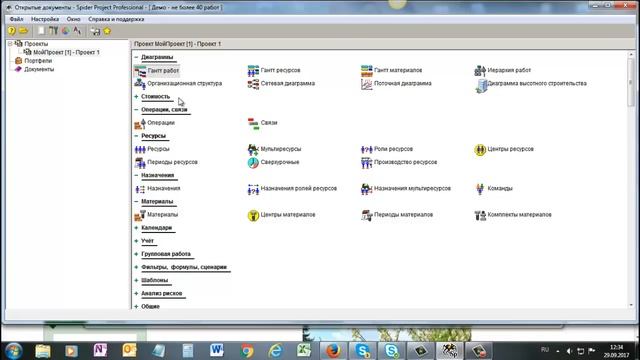Image resolution: width=640 pixels, height=360 pixels.
Task: Open Excel from the taskbar
Action: coord(304,351)
